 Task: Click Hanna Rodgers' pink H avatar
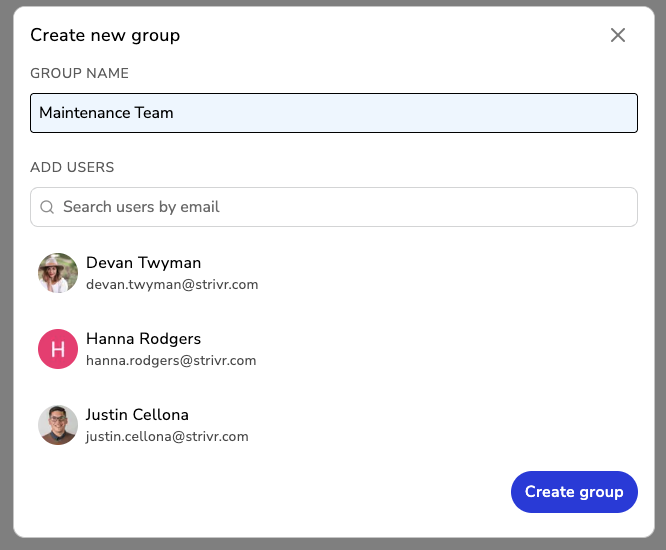[x=58, y=349]
